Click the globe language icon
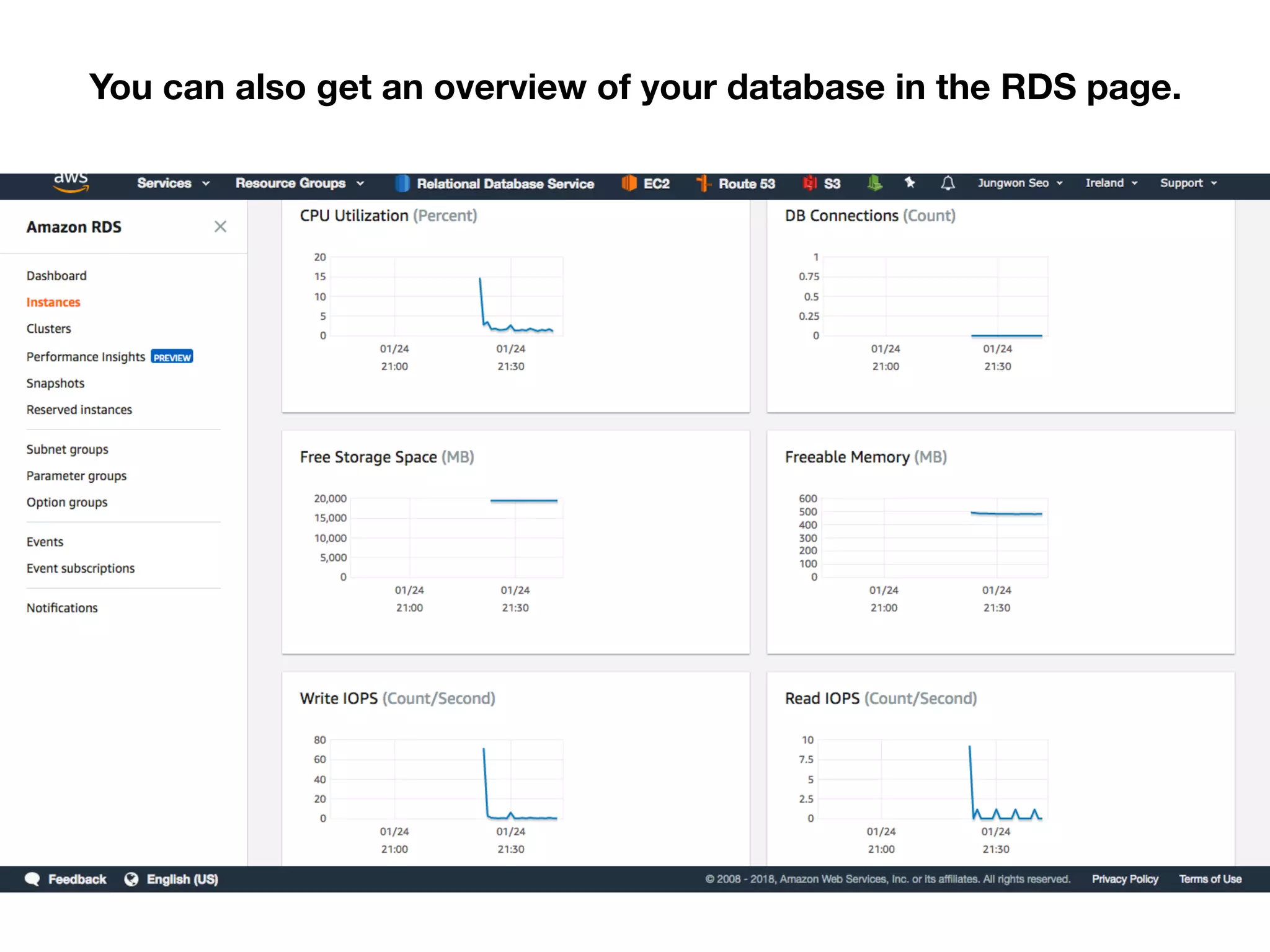This screenshot has width=1270, height=952. click(x=131, y=879)
